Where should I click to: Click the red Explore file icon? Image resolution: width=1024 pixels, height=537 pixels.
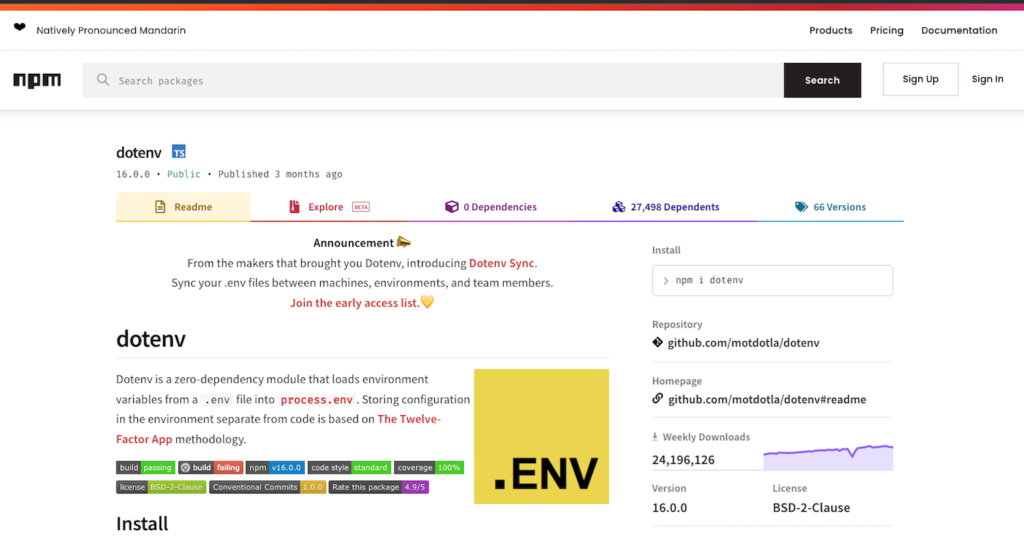(295, 206)
